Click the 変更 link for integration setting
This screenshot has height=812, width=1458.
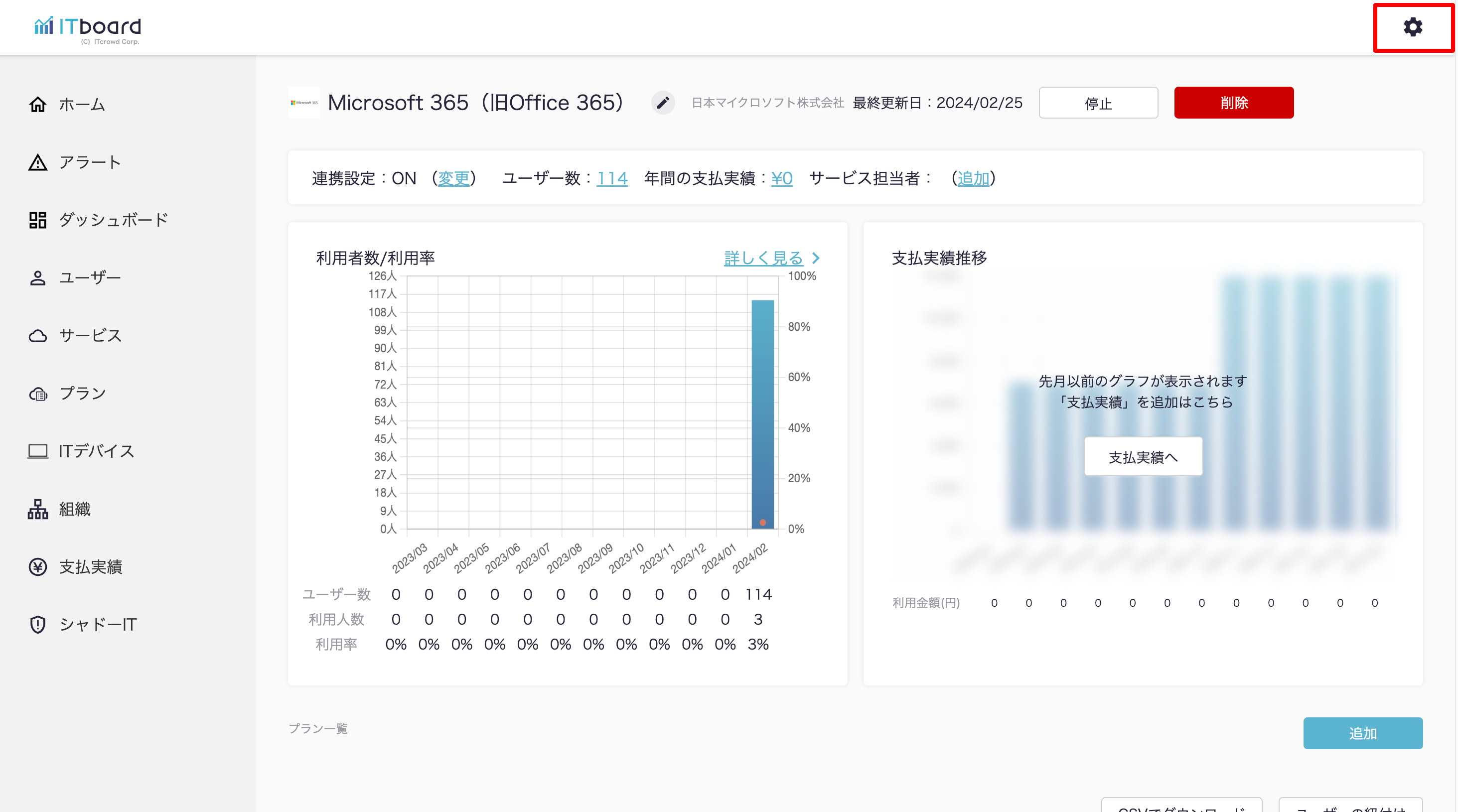coord(453,178)
